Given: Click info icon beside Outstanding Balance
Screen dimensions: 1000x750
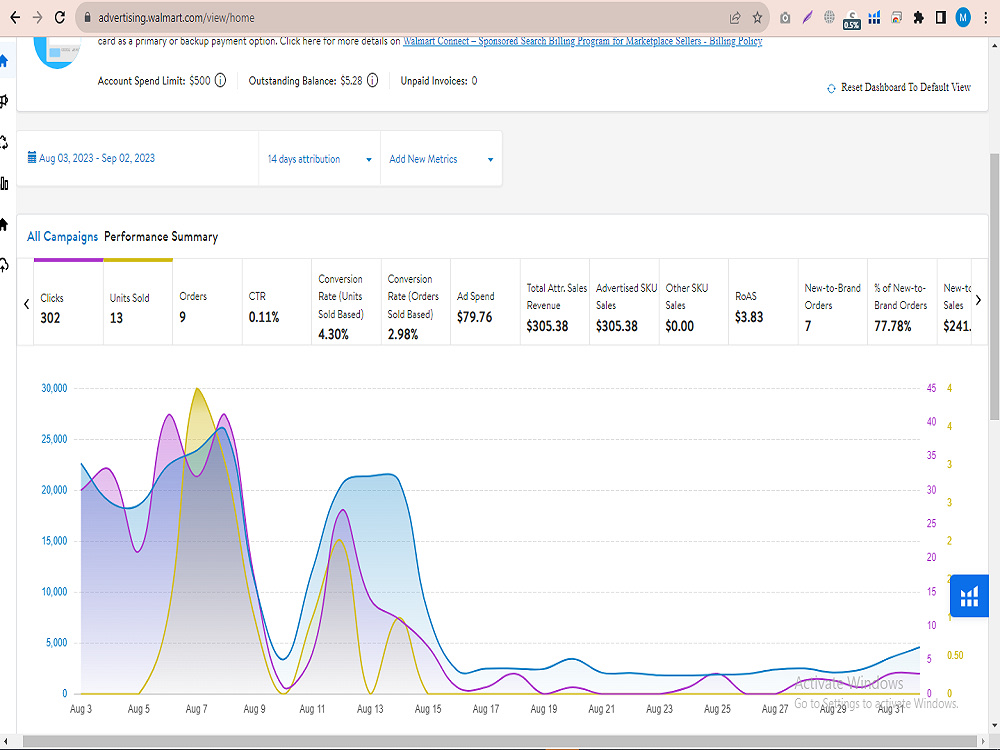Looking at the screenshot, I should click(372, 80).
